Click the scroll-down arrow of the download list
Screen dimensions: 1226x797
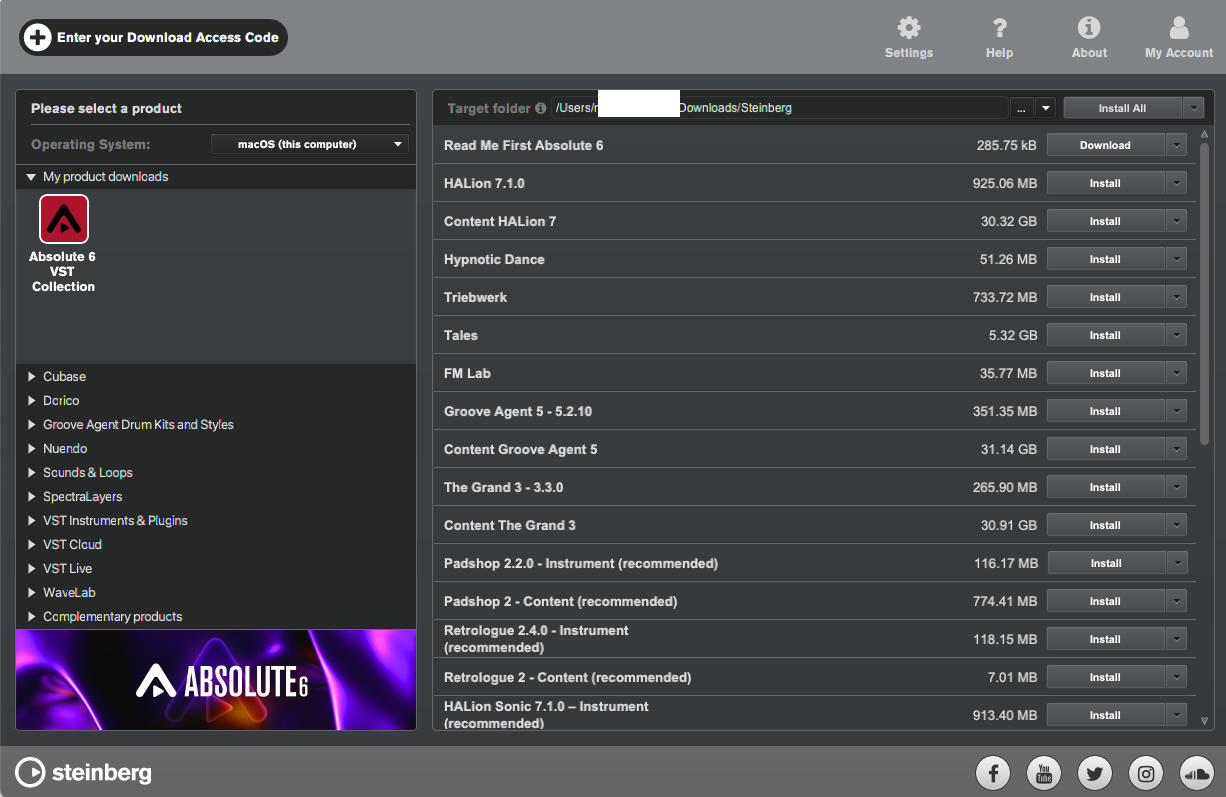click(x=1205, y=719)
